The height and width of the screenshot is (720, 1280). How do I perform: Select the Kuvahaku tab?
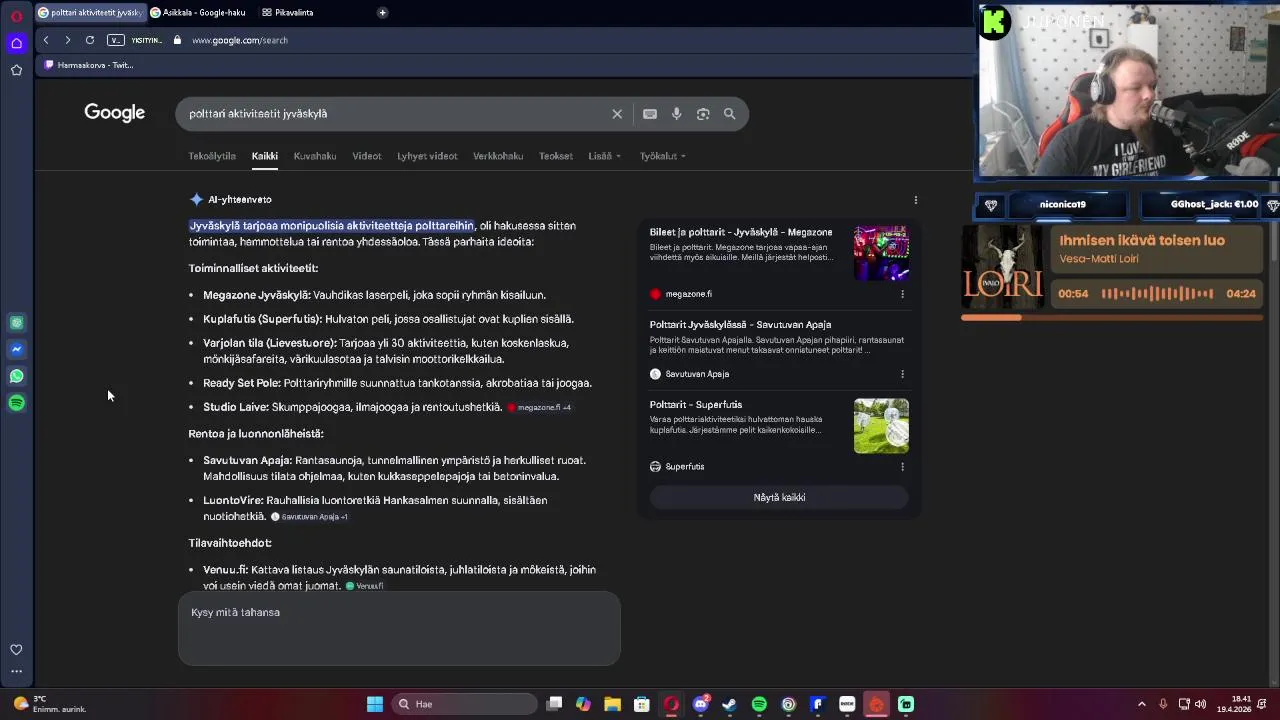click(315, 156)
